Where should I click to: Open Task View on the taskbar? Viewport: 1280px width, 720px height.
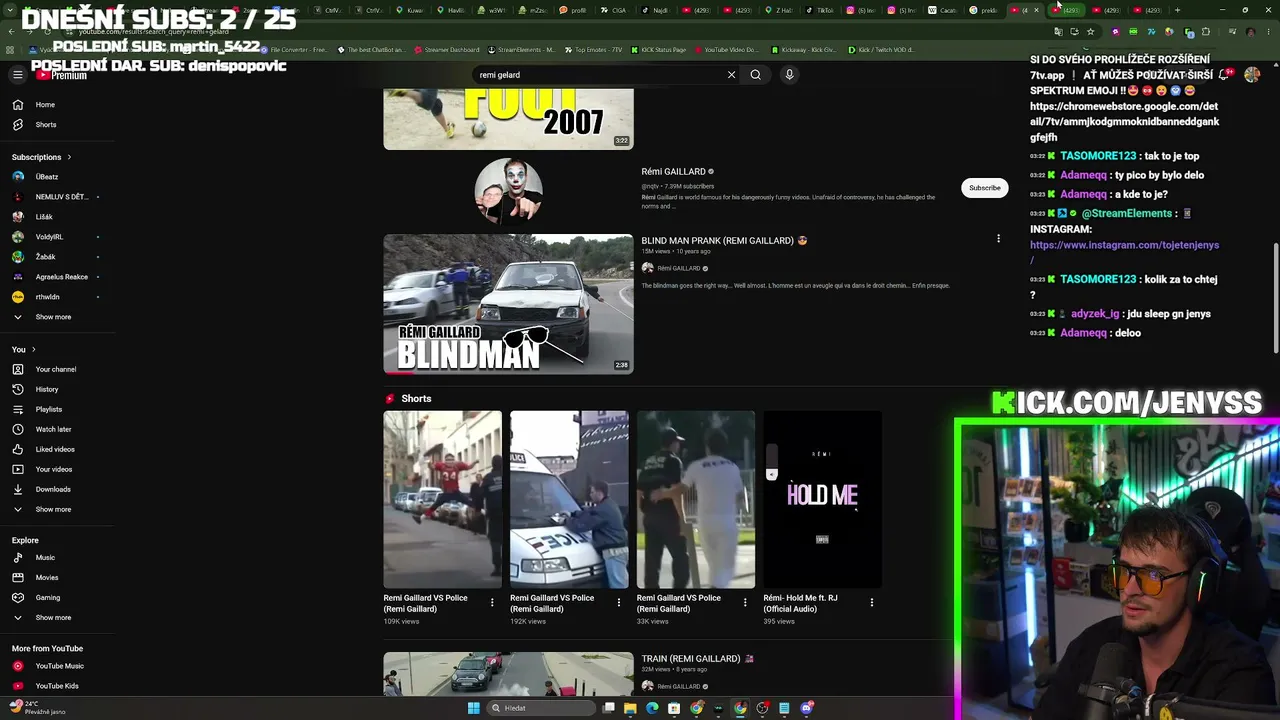click(608, 708)
